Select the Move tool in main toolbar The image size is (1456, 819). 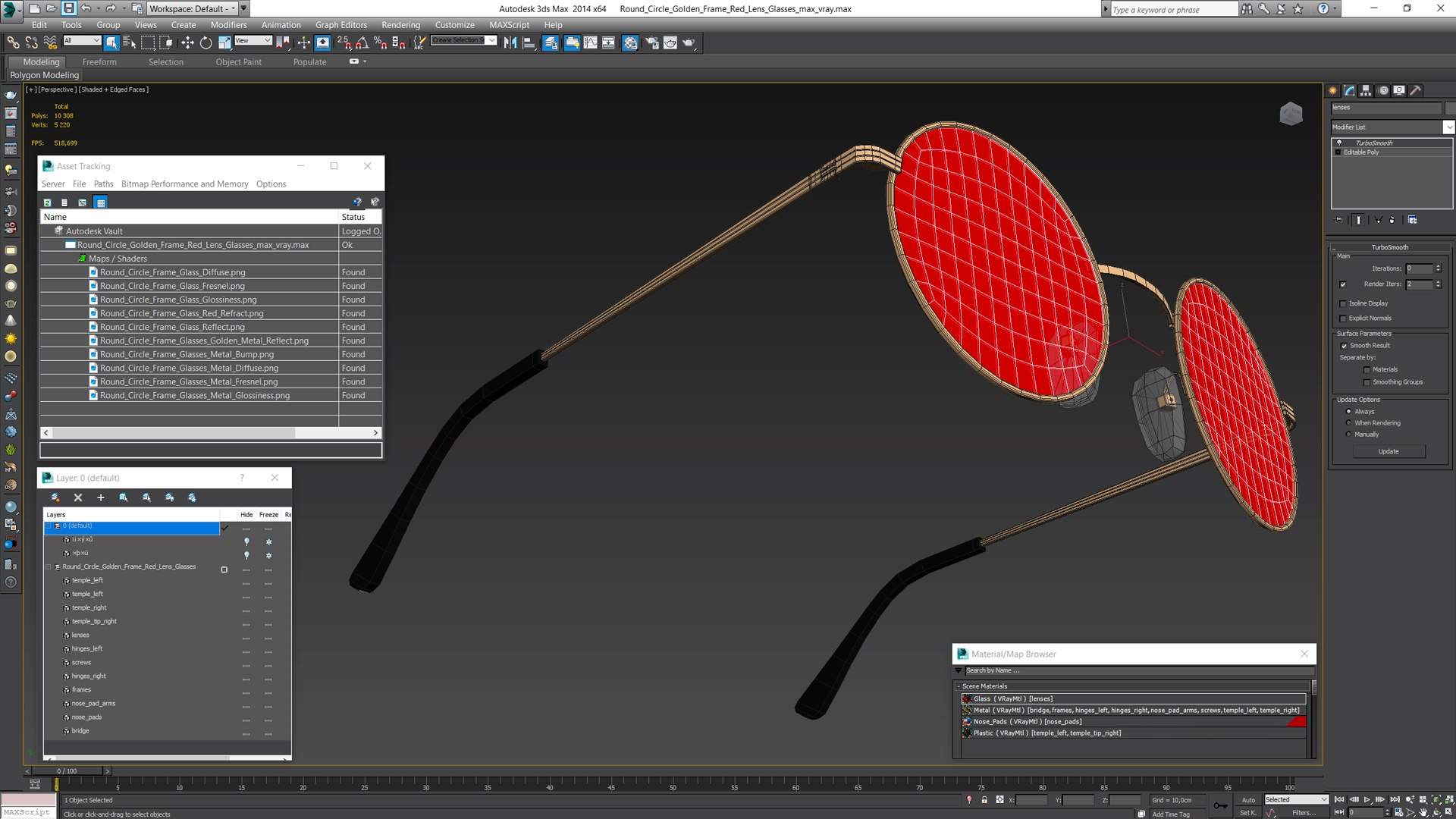coord(187,43)
